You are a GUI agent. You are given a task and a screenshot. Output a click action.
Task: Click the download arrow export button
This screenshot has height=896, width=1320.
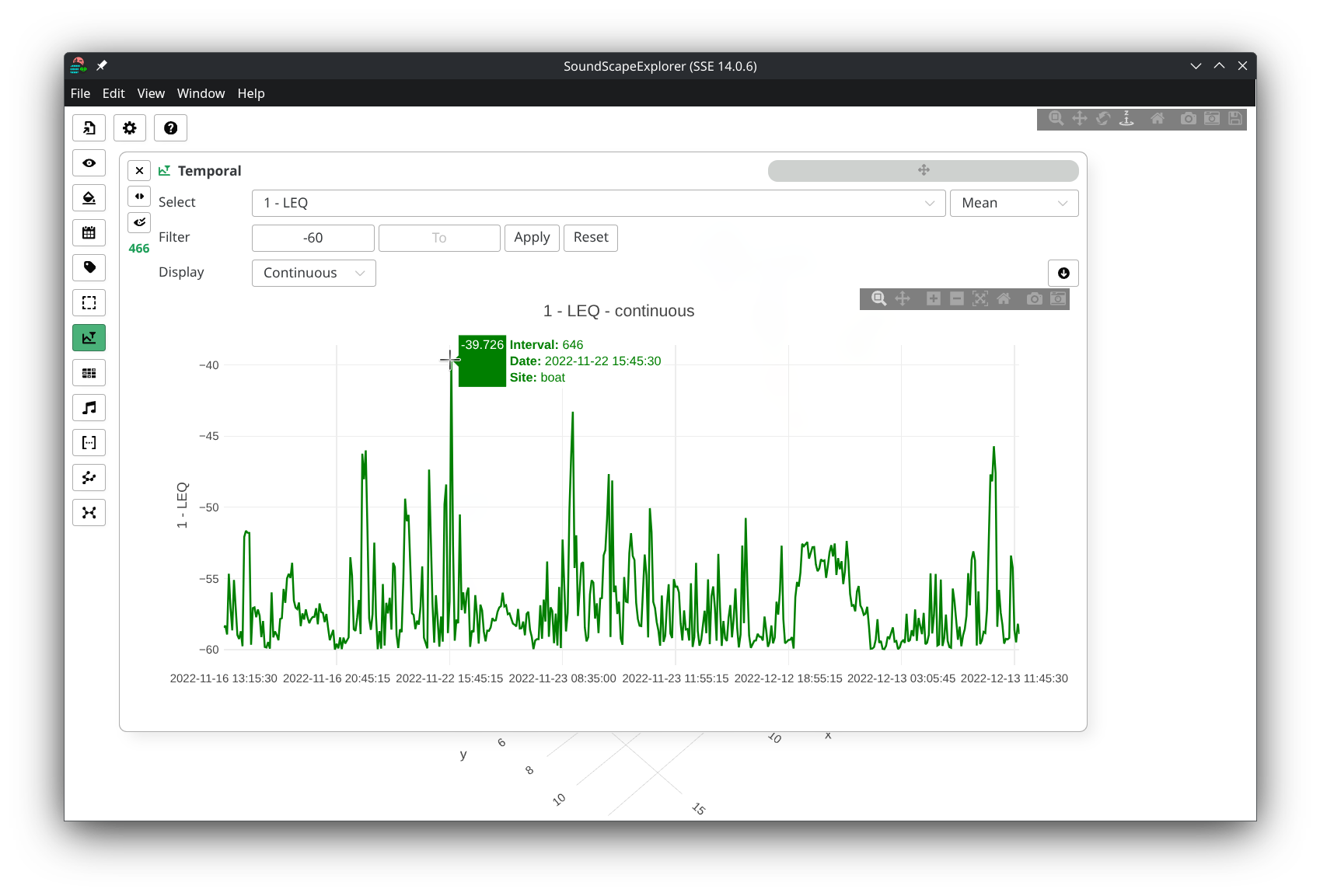tap(1063, 274)
